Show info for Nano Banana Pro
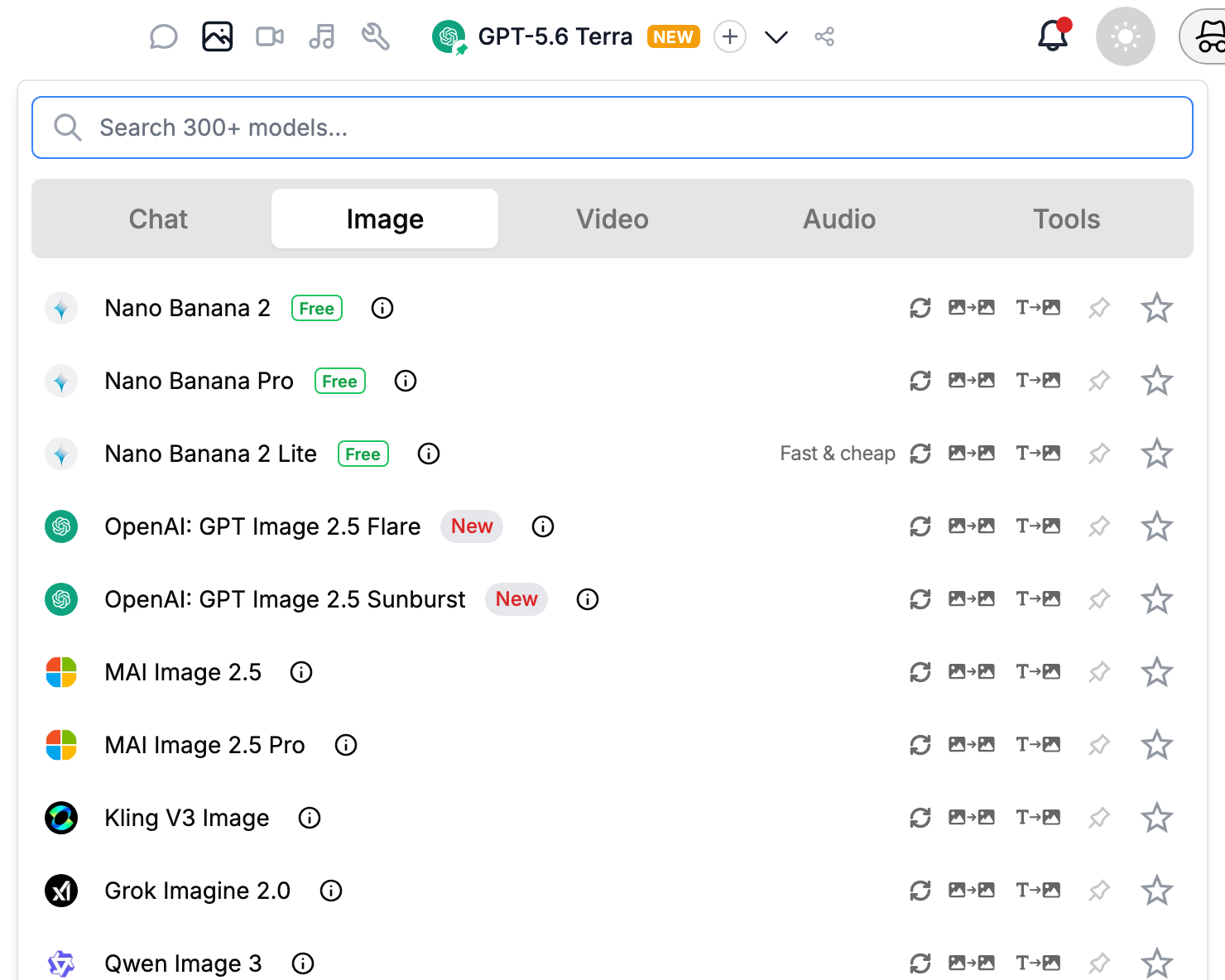This screenshot has height=980, width=1225. [x=406, y=381]
